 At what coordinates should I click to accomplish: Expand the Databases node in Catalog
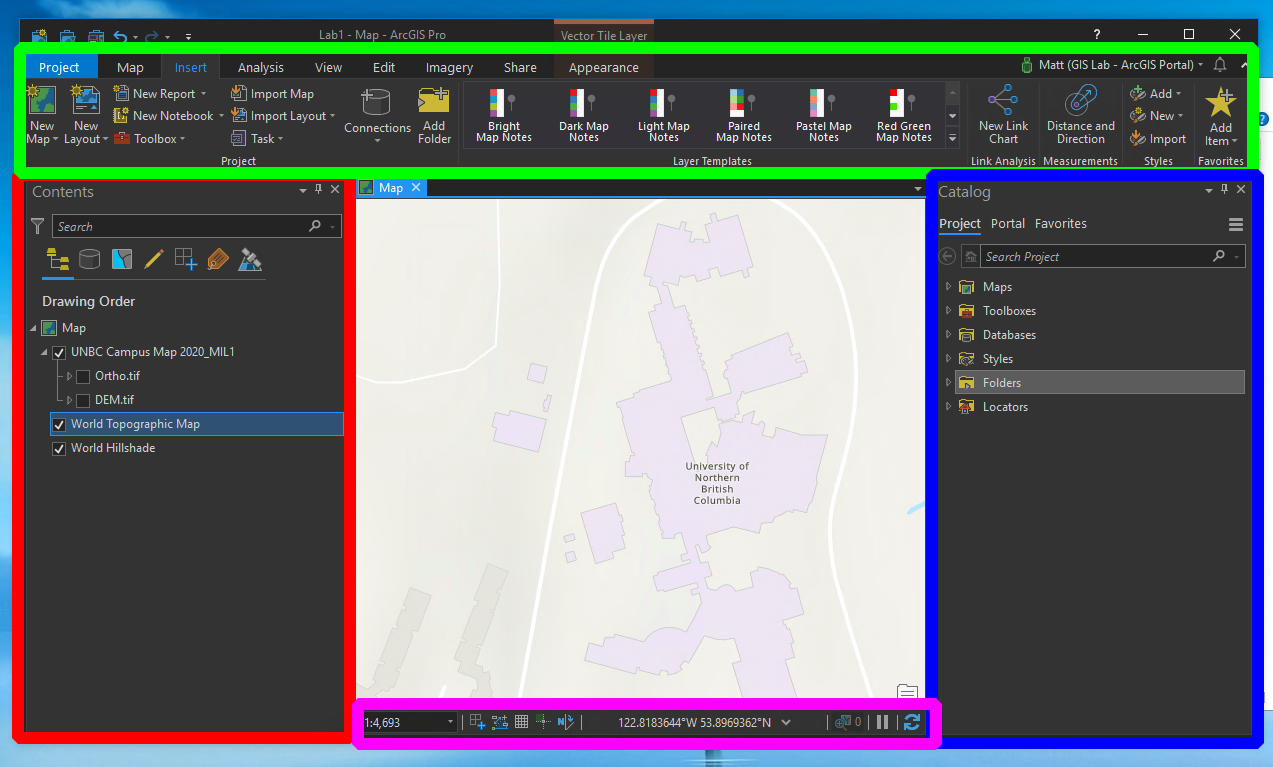click(x=948, y=335)
